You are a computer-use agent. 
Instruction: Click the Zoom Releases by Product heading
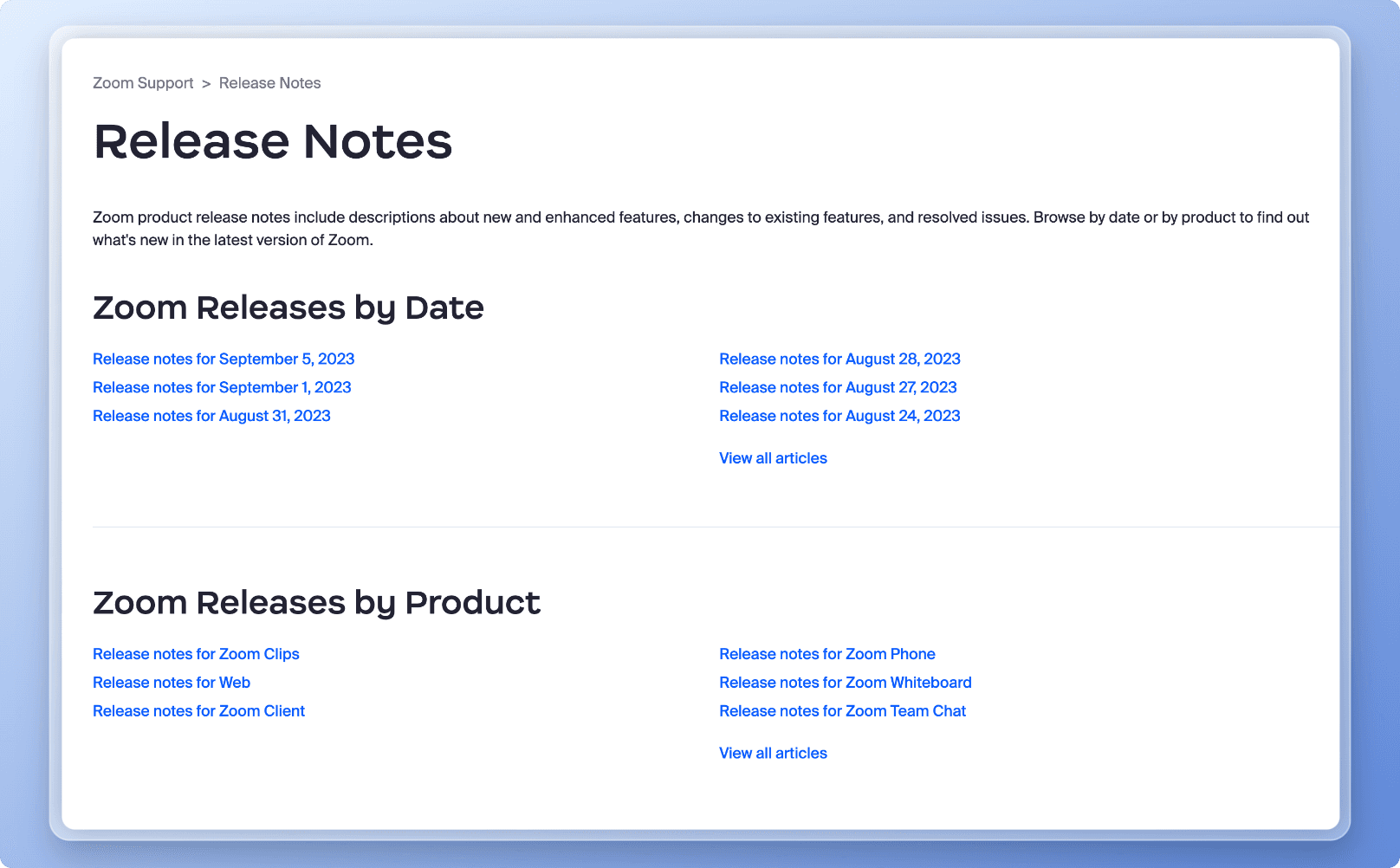(316, 603)
